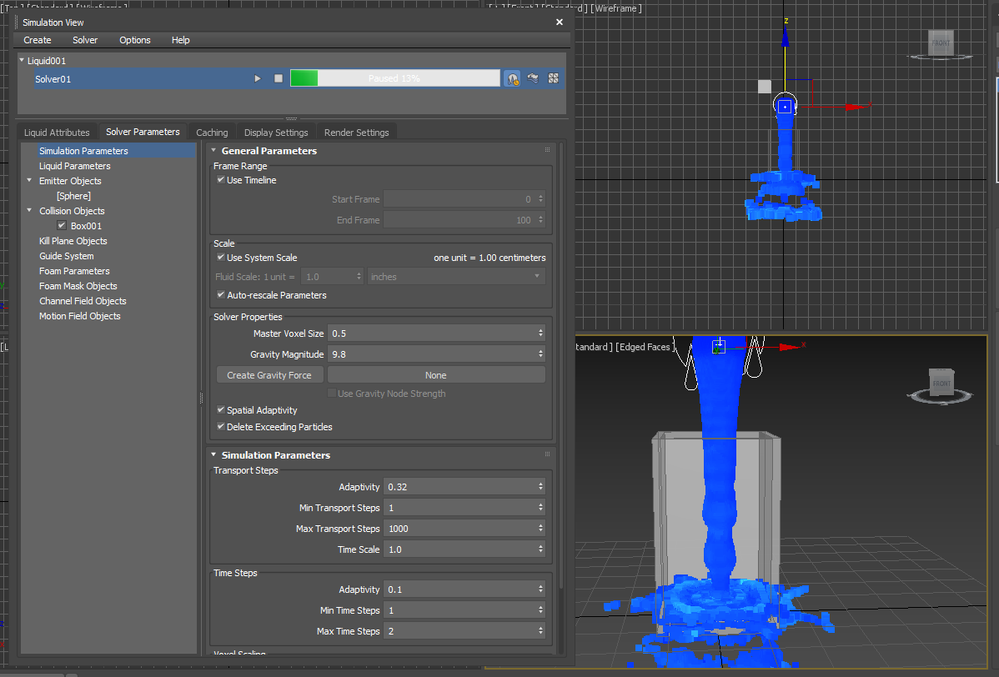Open the inches fluid scale unit dropdown
The width and height of the screenshot is (999, 677).
coord(456,276)
